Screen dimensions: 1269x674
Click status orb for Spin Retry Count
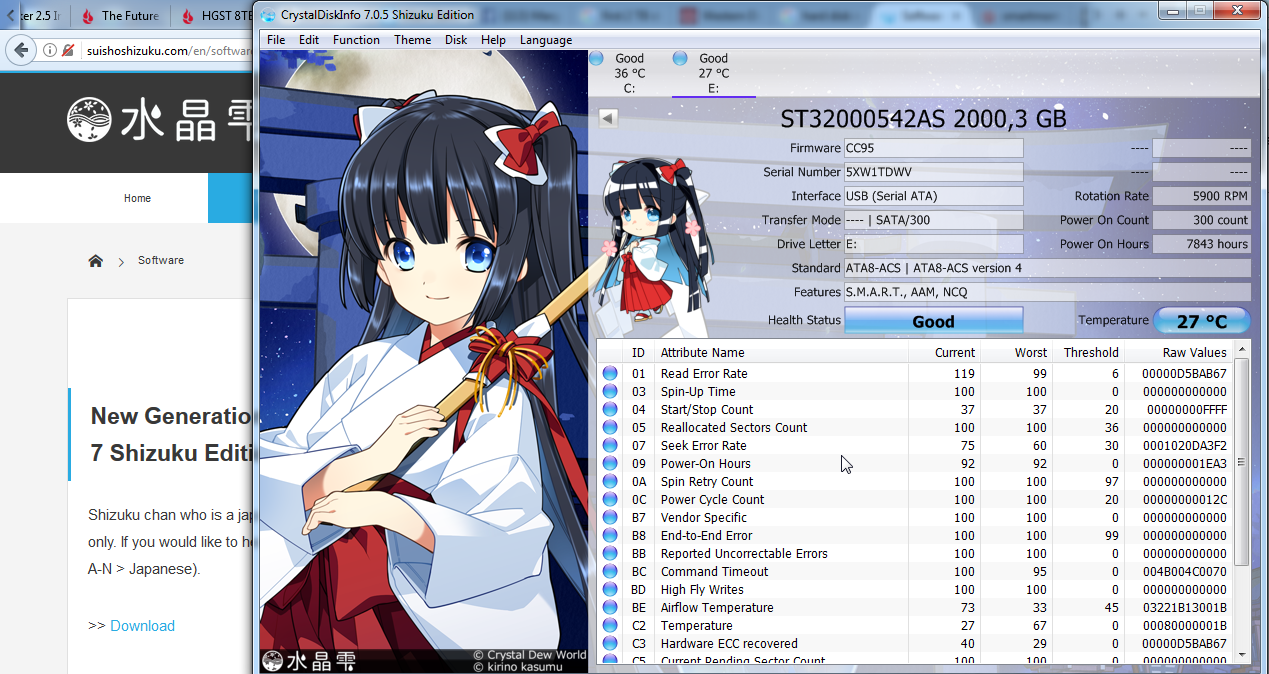(610, 482)
